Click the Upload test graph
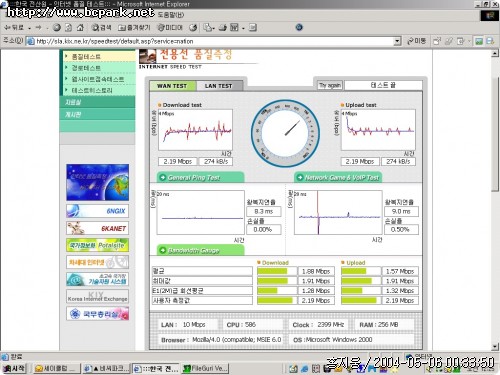Image resolution: width=500 pixels, height=375 pixels. (378, 130)
